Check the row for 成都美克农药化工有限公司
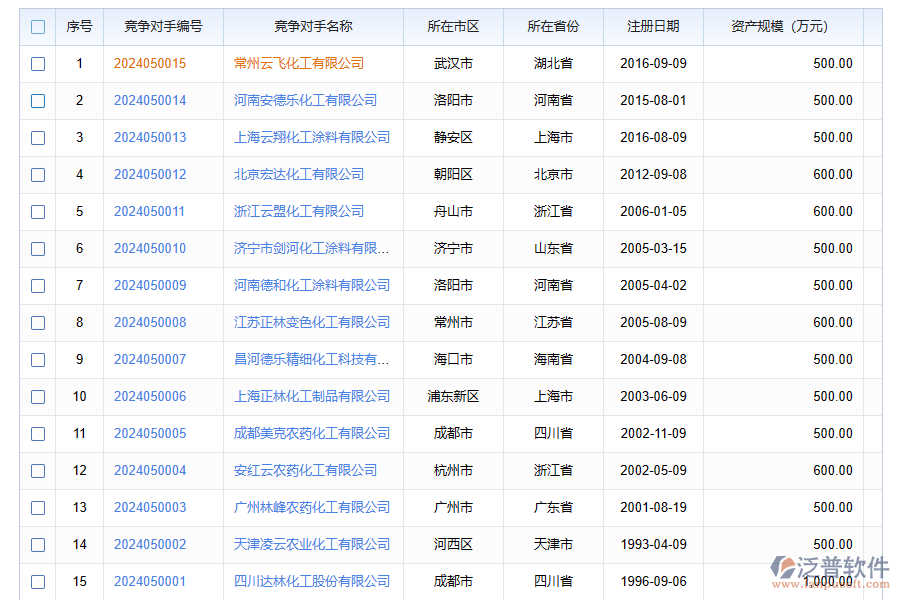Screen dimensions: 900x600 37,433
